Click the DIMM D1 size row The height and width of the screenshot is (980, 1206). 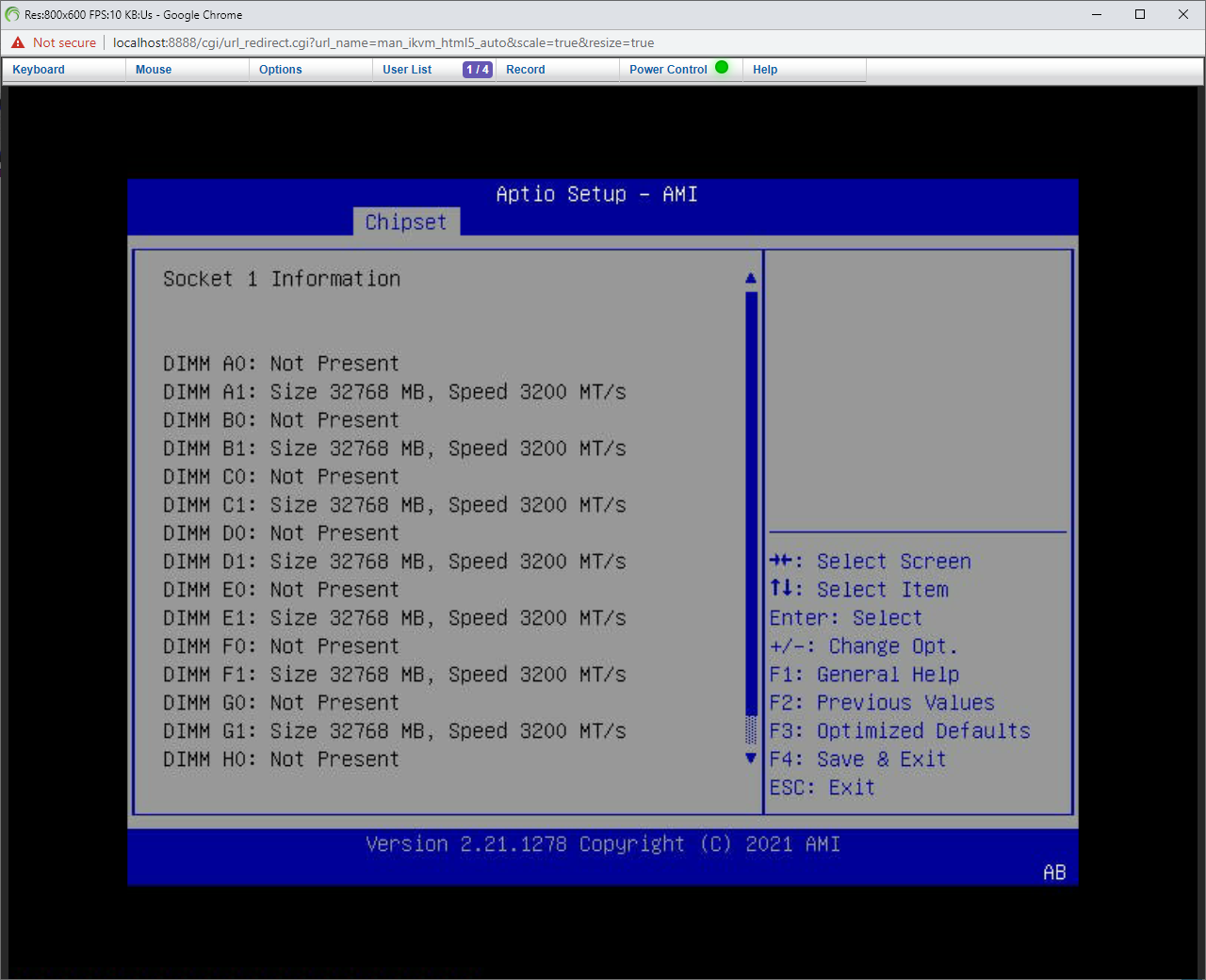click(x=395, y=562)
